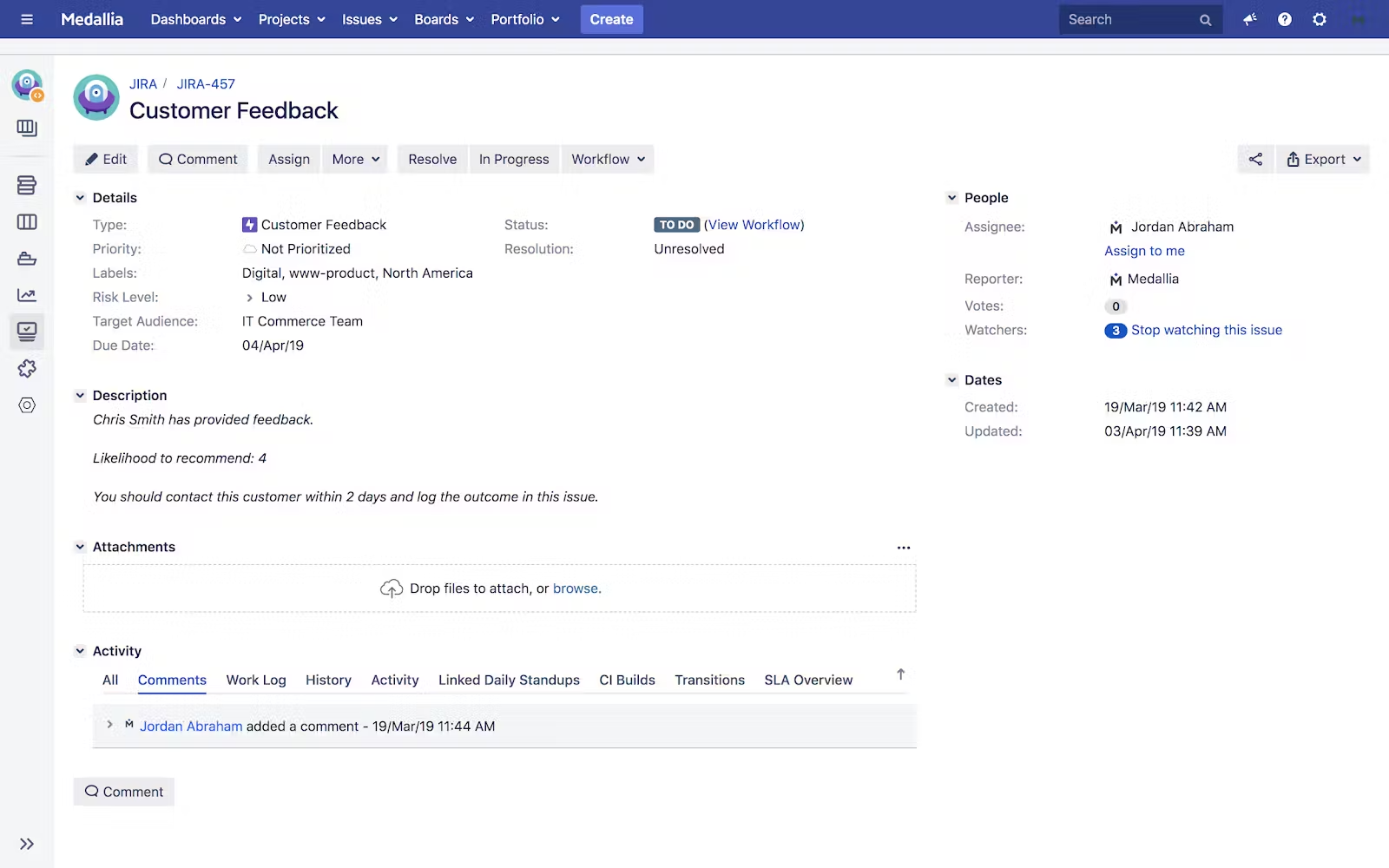The width and height of the screenshot is (1389, 868).
Task: Open the Portfolio menu
Action: click(x=525, y=19)
